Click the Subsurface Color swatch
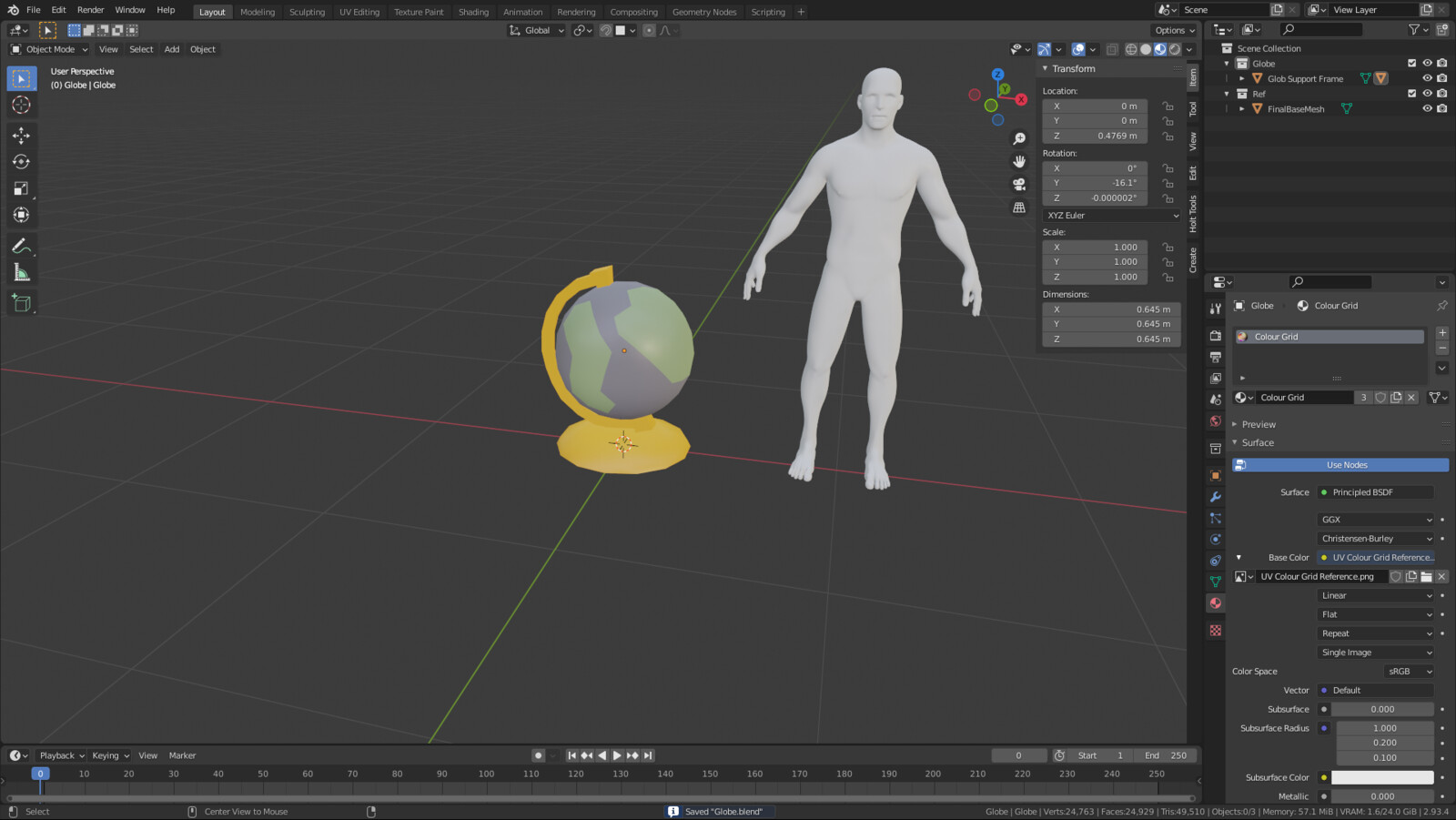The height and width of the screenshot is (820, 1456). click(x=1382, y=778)
